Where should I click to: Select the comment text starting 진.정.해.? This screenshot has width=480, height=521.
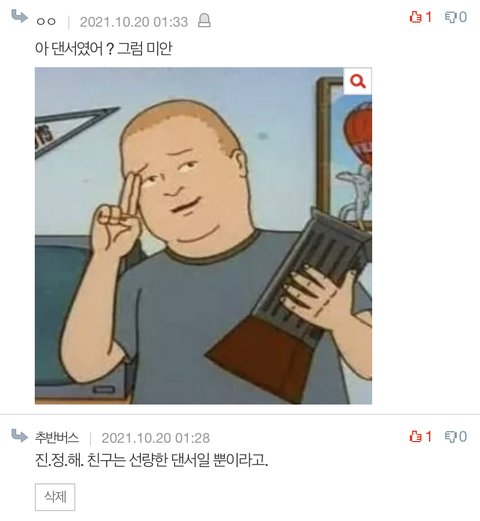click(152, 460)
